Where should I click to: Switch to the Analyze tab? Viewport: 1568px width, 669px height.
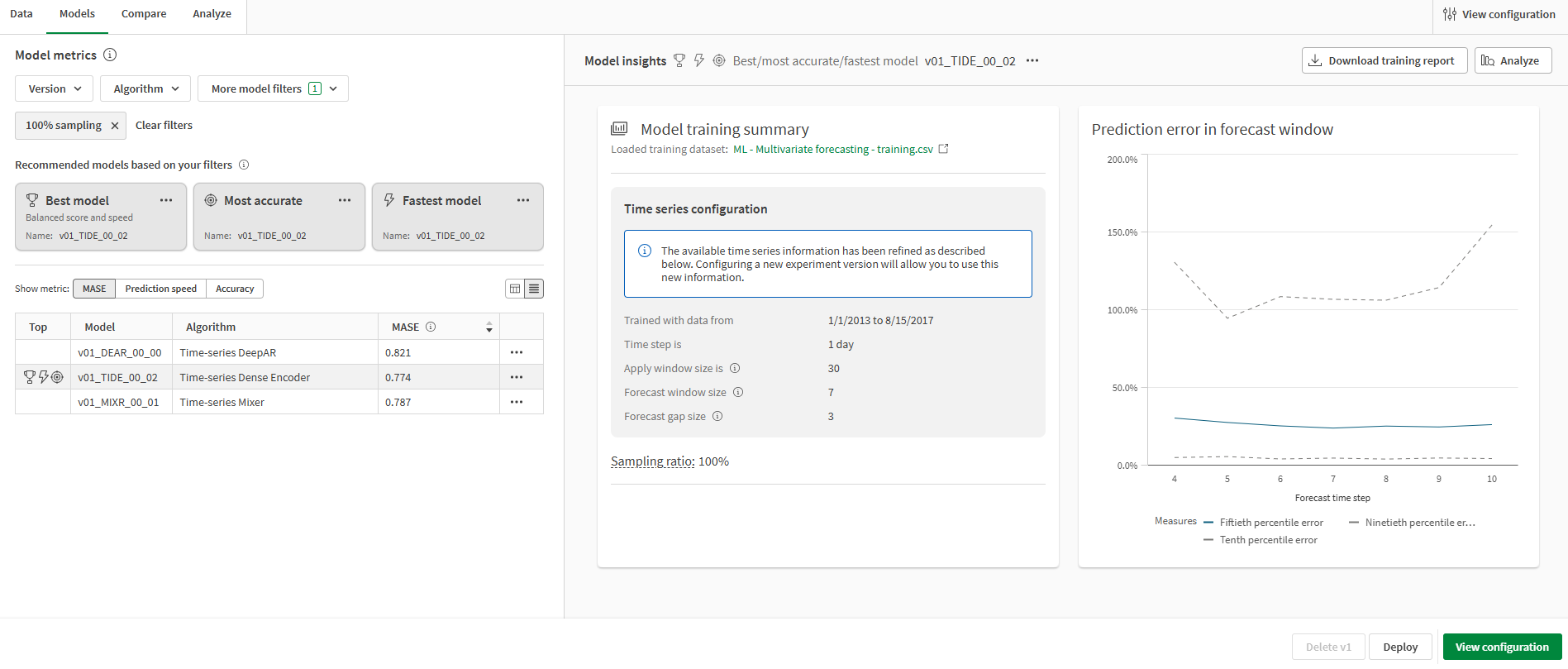[212, 14]
